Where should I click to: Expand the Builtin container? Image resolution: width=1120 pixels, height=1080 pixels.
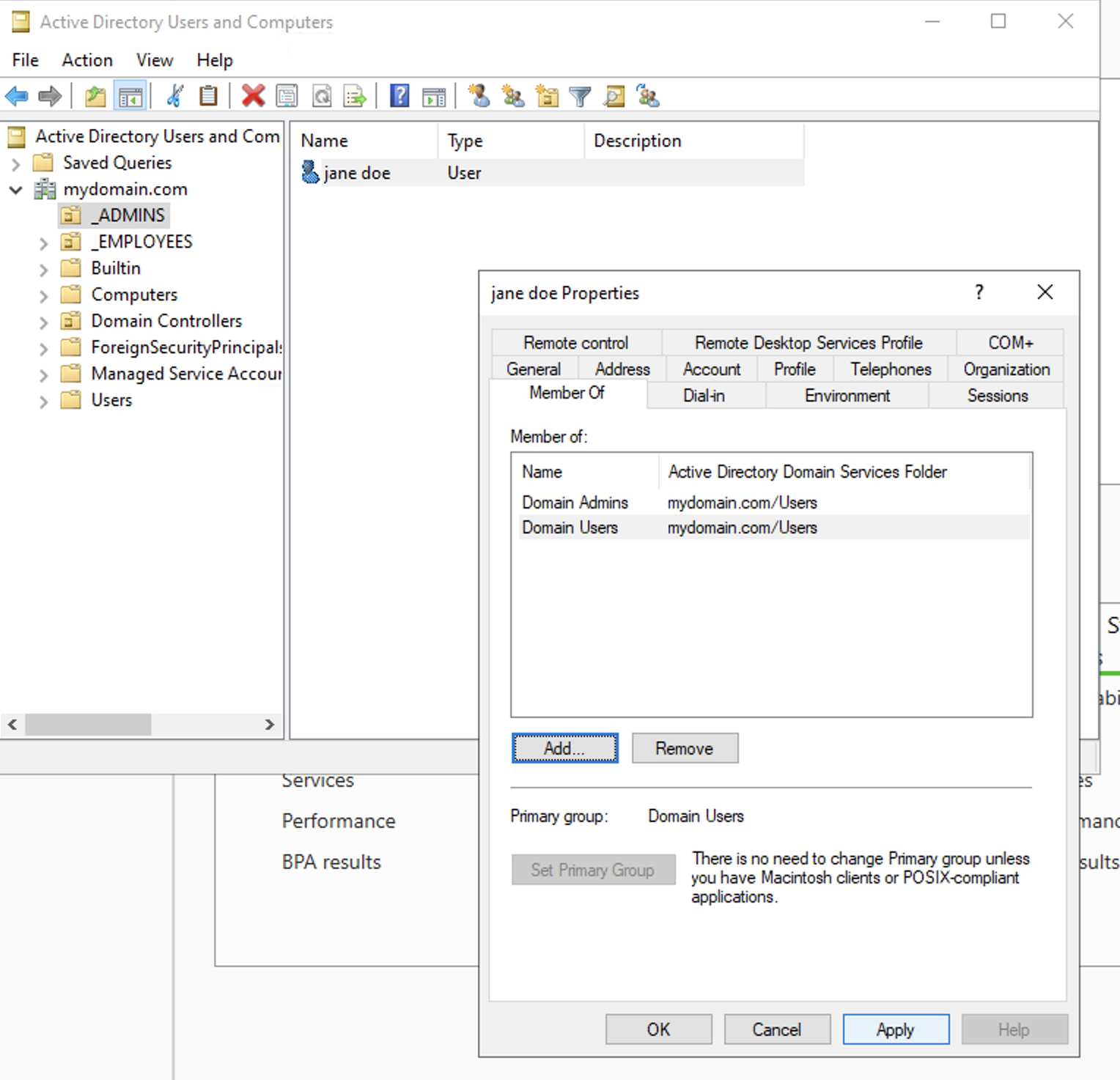pyautogui.click(x=43, y=269)
